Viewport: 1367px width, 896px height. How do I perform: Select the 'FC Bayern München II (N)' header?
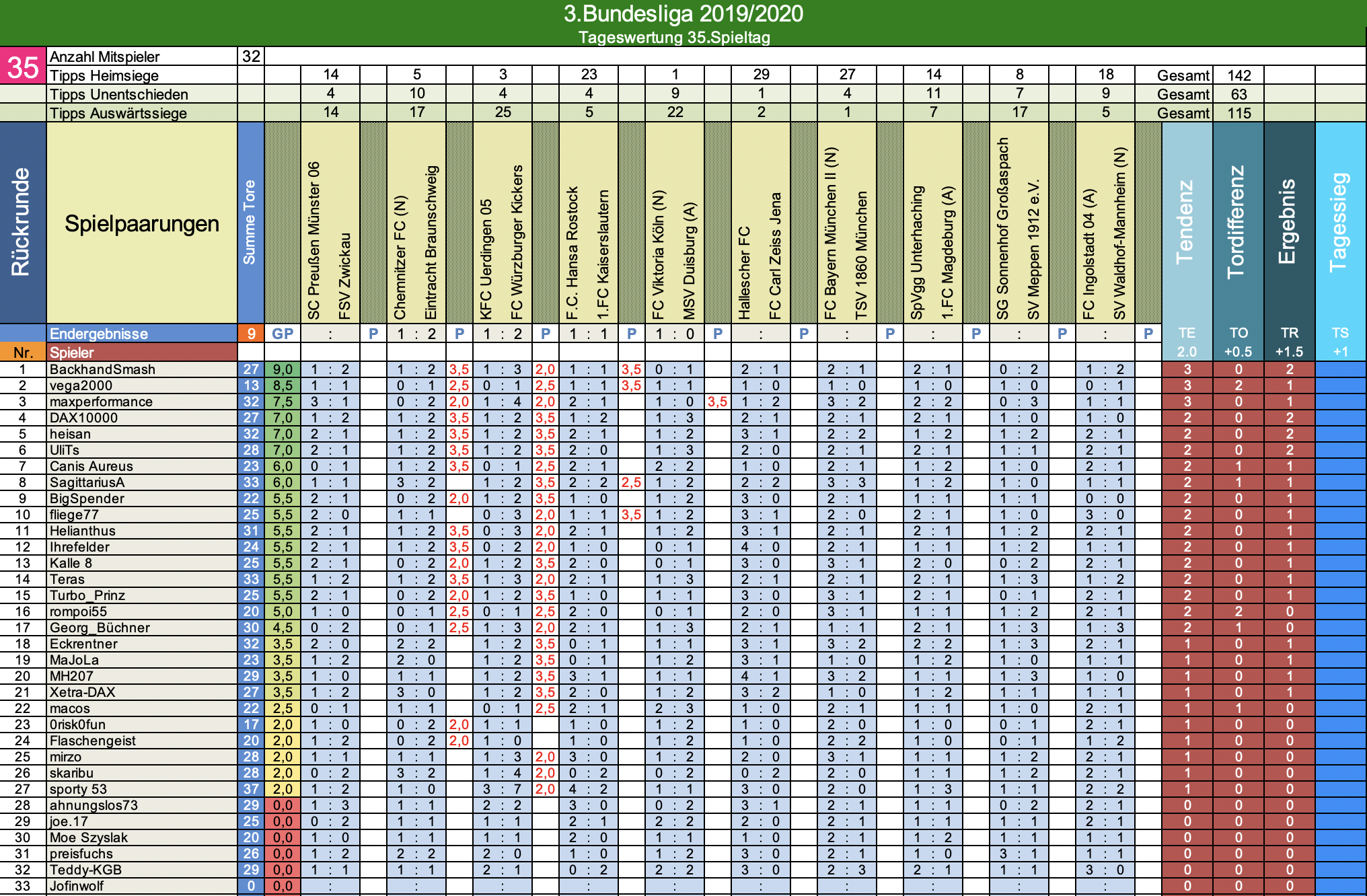click(831, 233)
